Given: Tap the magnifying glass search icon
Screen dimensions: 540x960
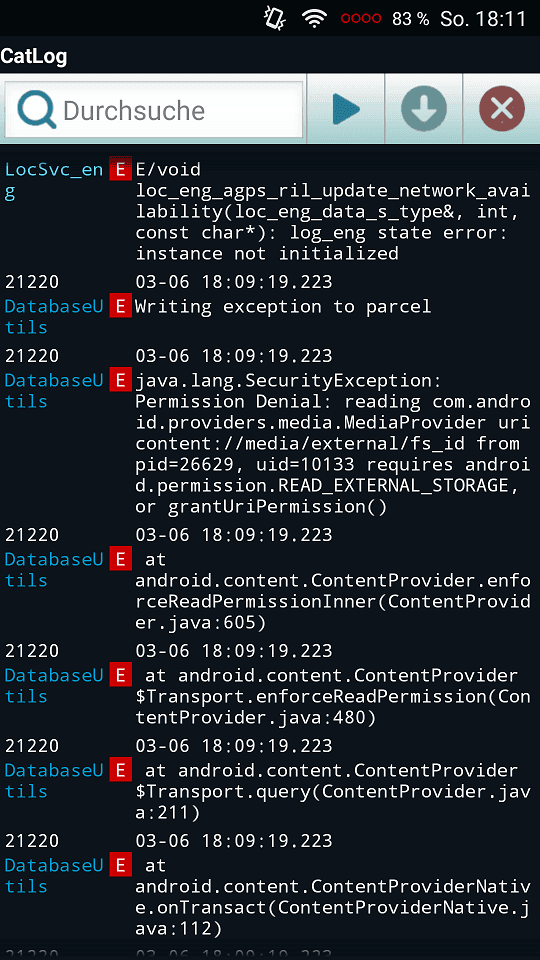Looking at the screenshot, I should [x=37, y=110].
